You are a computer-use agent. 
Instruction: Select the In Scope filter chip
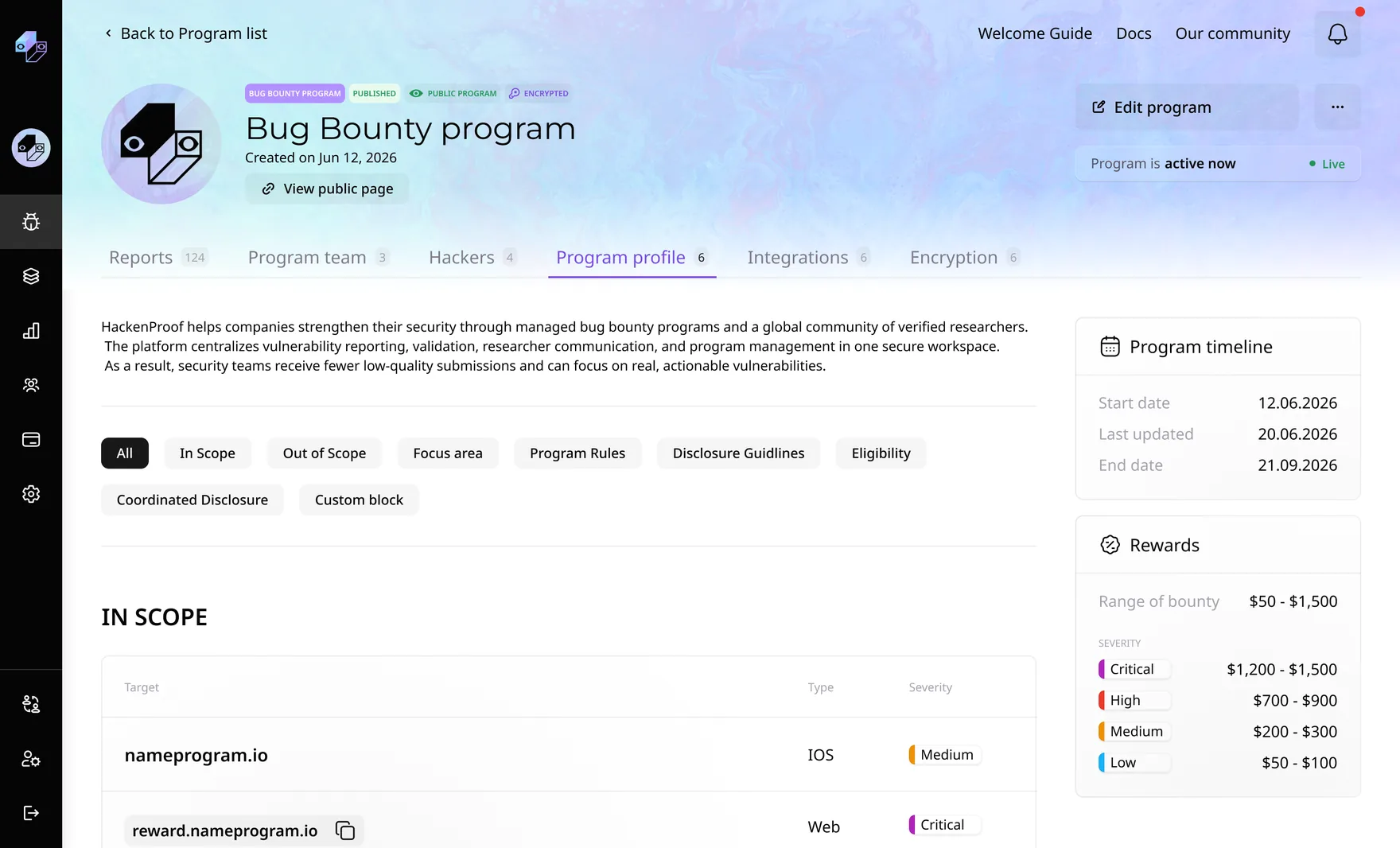(x=208, y=453)
